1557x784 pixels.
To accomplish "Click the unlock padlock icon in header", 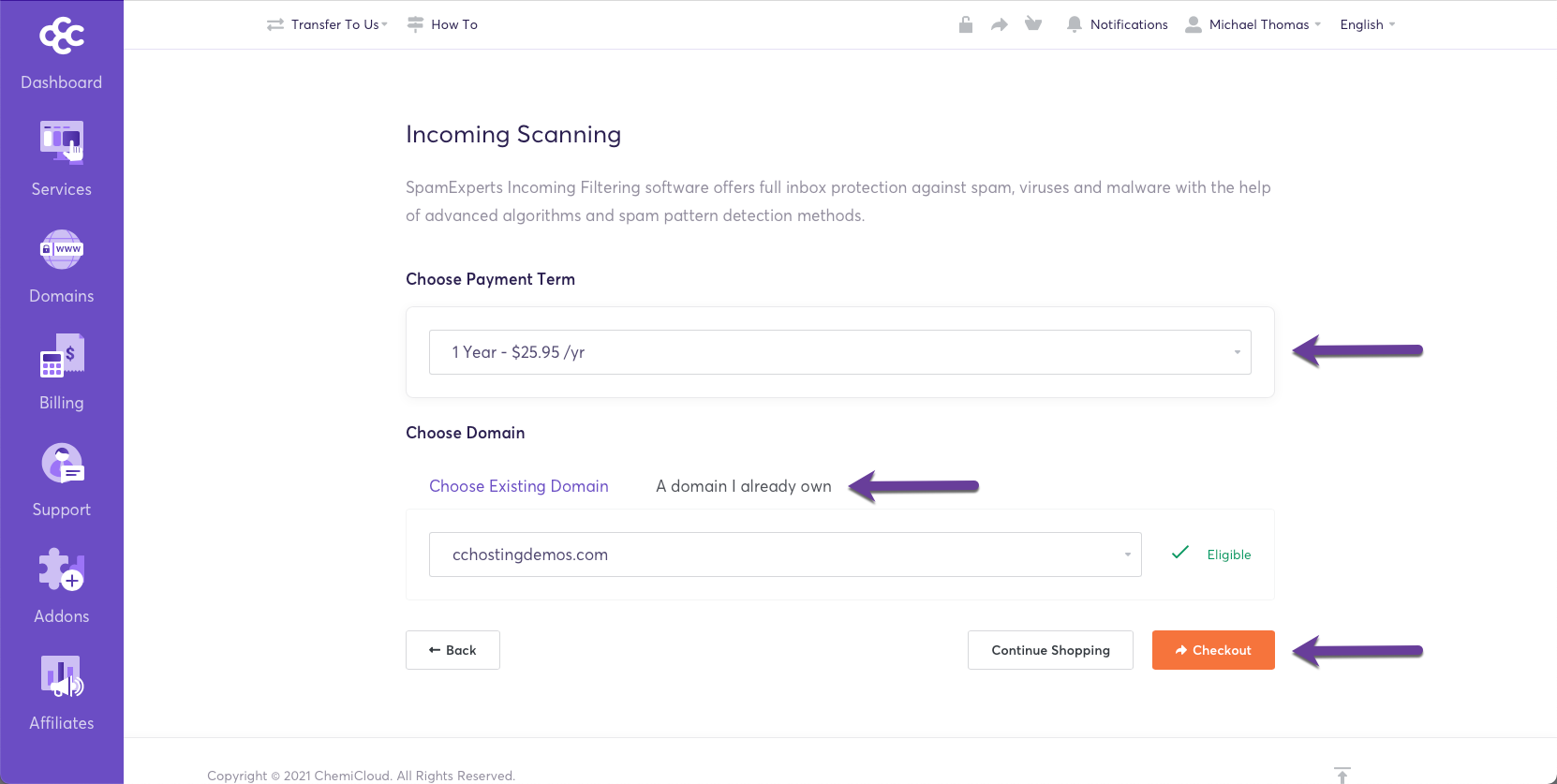I will pos(966,24).
